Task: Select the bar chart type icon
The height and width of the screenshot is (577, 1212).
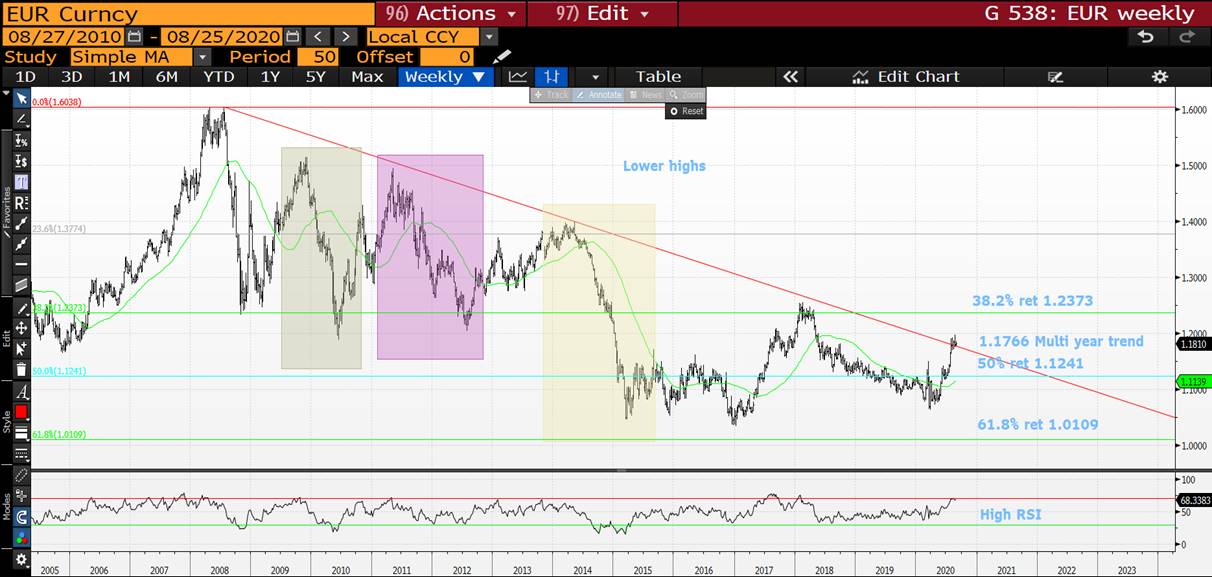Action: pos(551,77)
